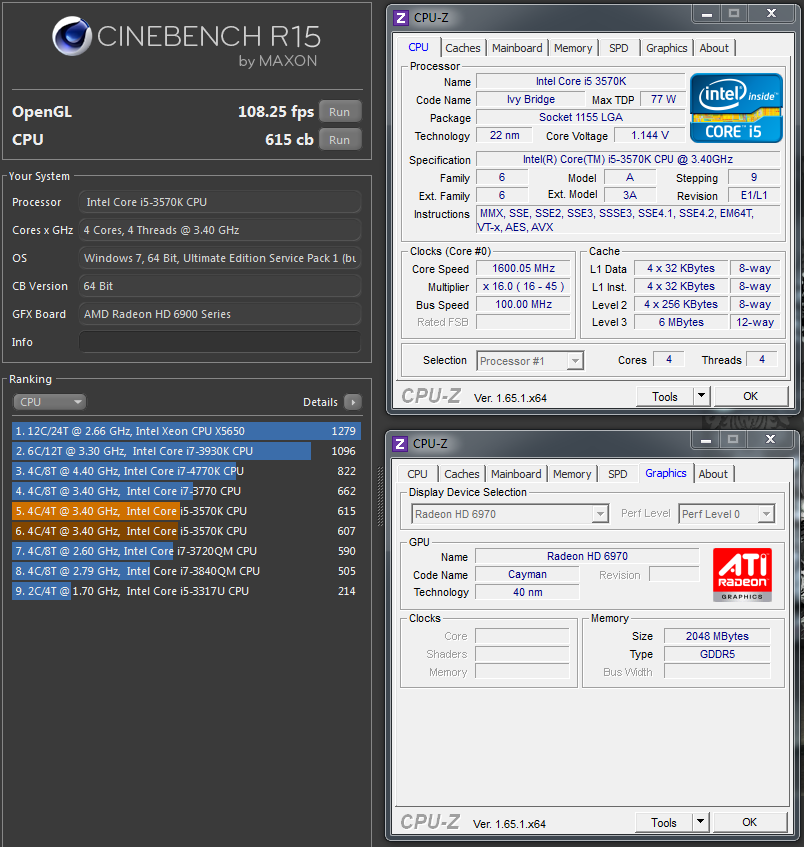Select ranking row Core i5-3317U CPU
The height and width of the screenshot is (847, 804).
pos(186,591)
